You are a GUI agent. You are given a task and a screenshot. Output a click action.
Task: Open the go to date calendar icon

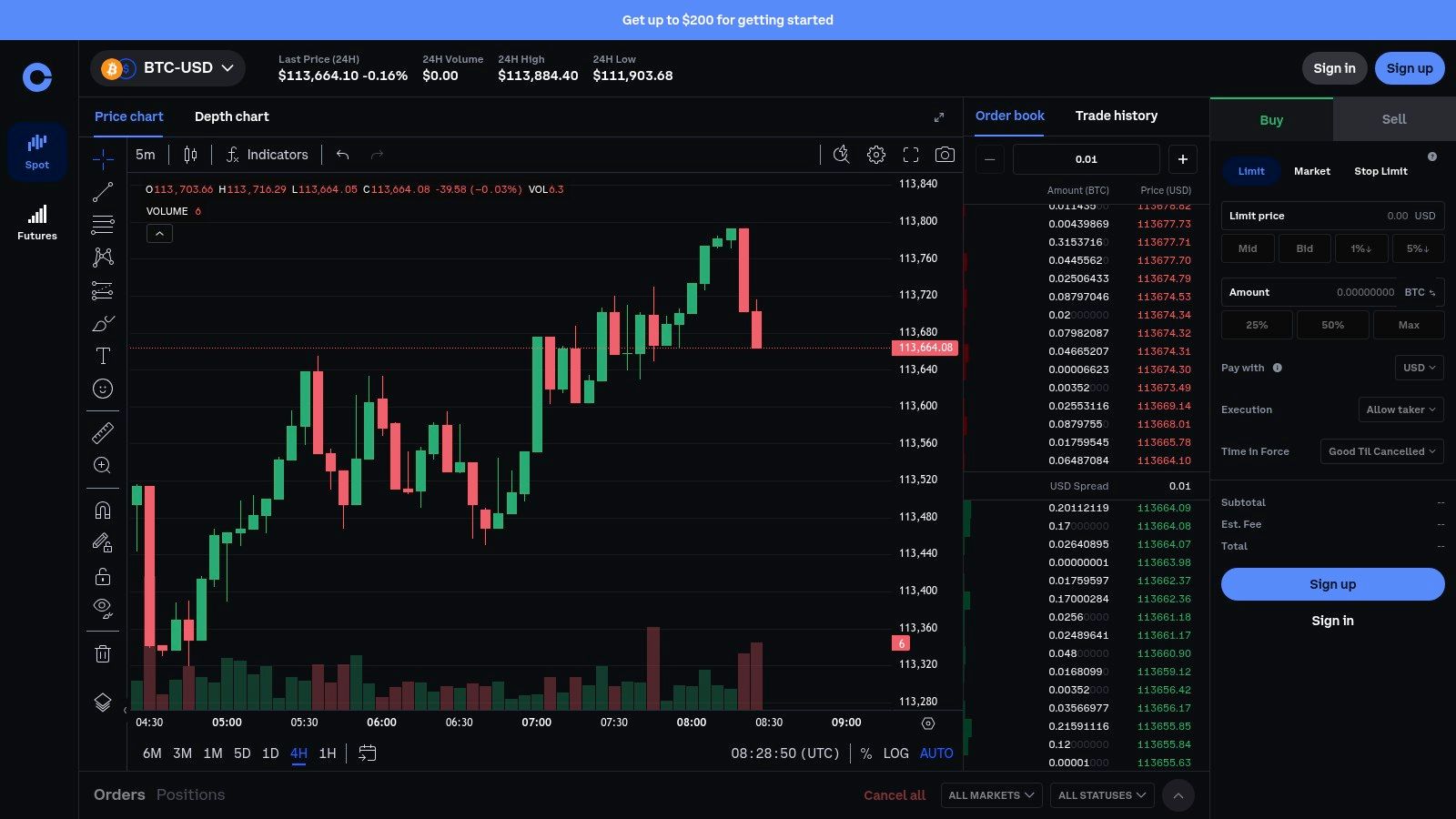coord(368,753)
